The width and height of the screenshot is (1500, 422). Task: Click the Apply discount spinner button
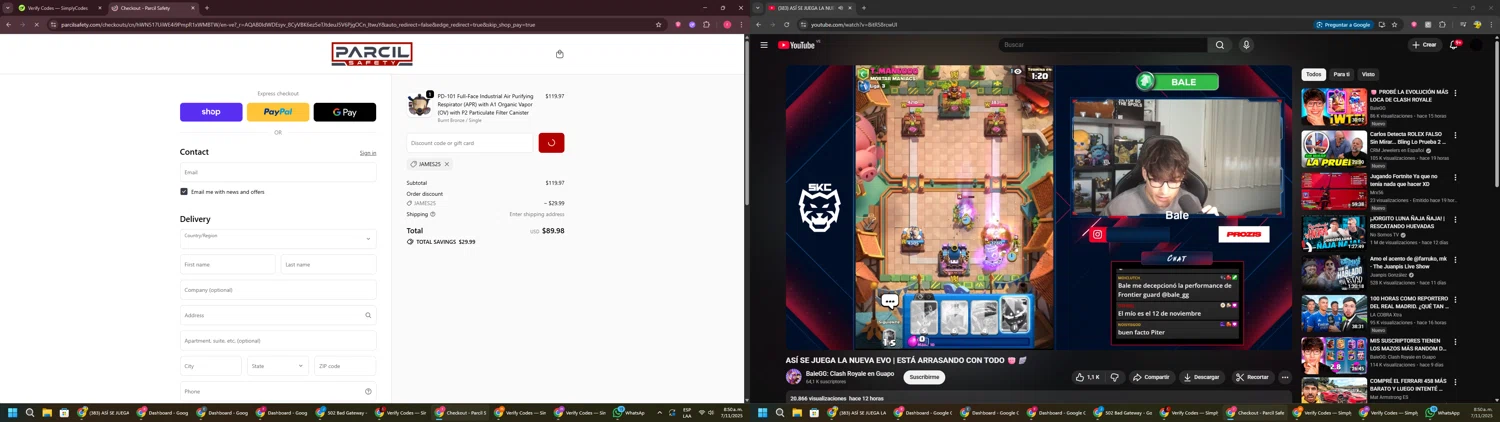551,143
